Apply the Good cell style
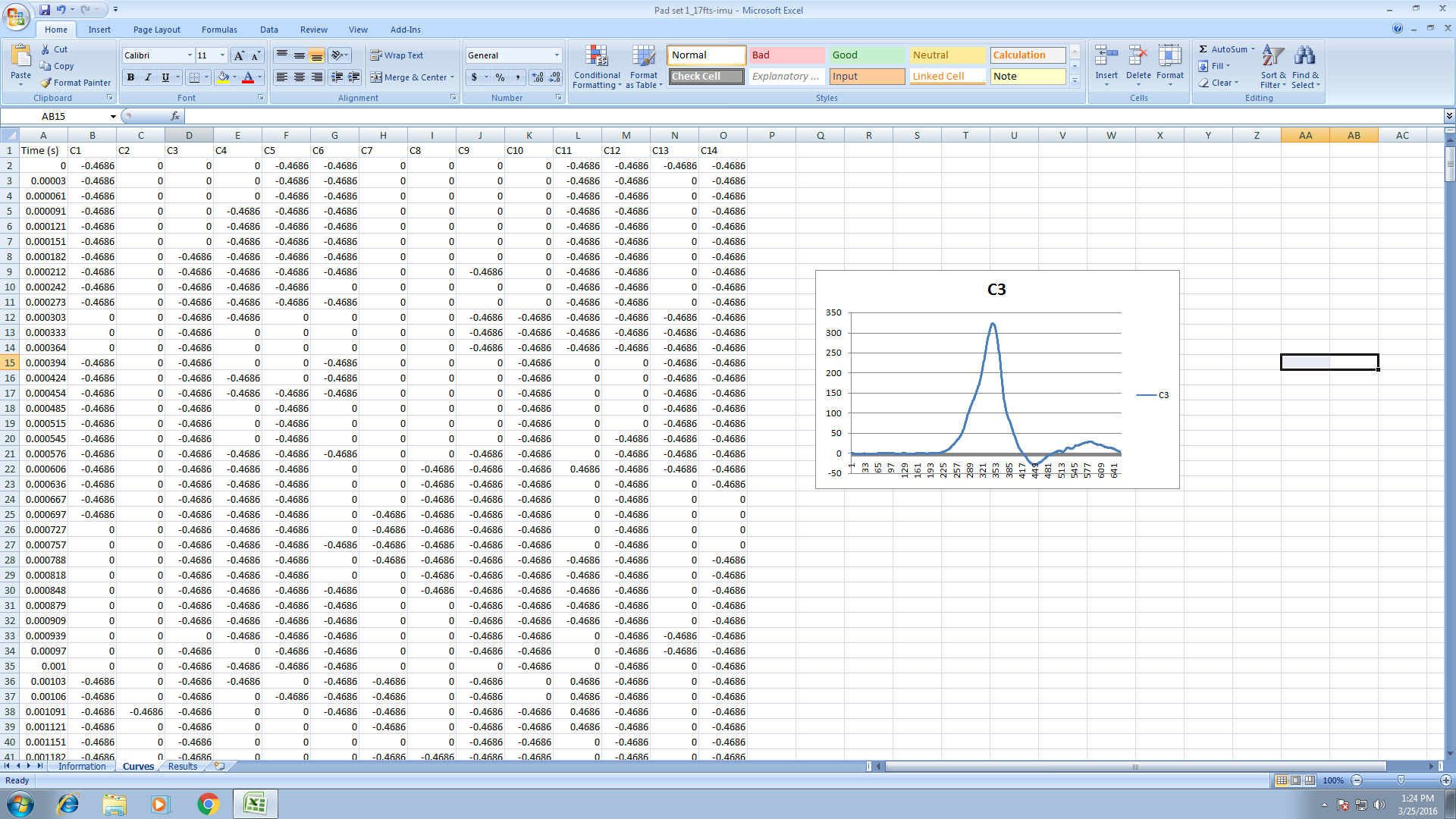The image size is (1456, 819). [x=867, y=55]
